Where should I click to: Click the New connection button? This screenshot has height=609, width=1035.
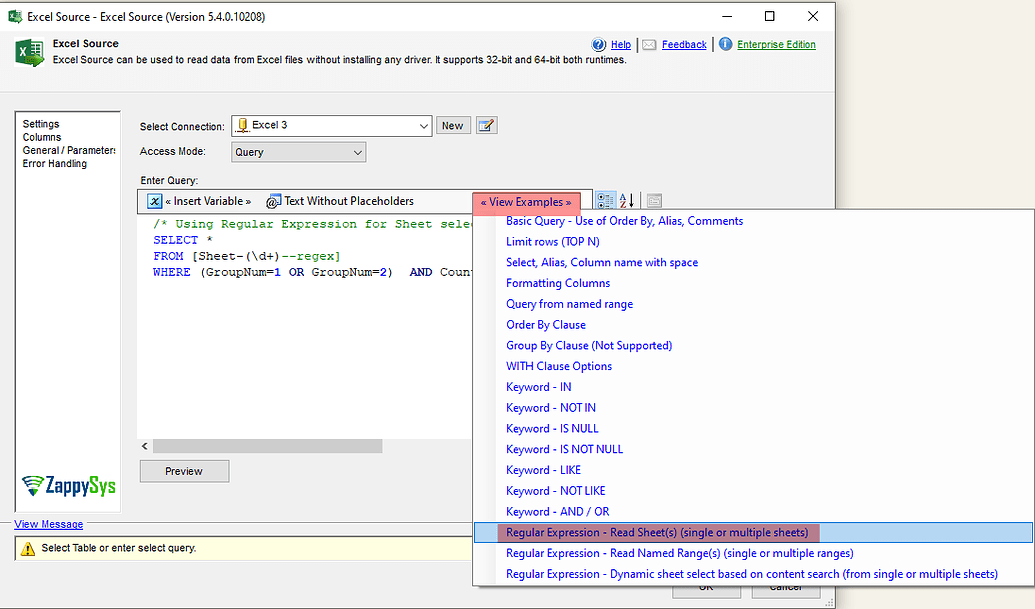pyautogui.click(x=453, y=125)
